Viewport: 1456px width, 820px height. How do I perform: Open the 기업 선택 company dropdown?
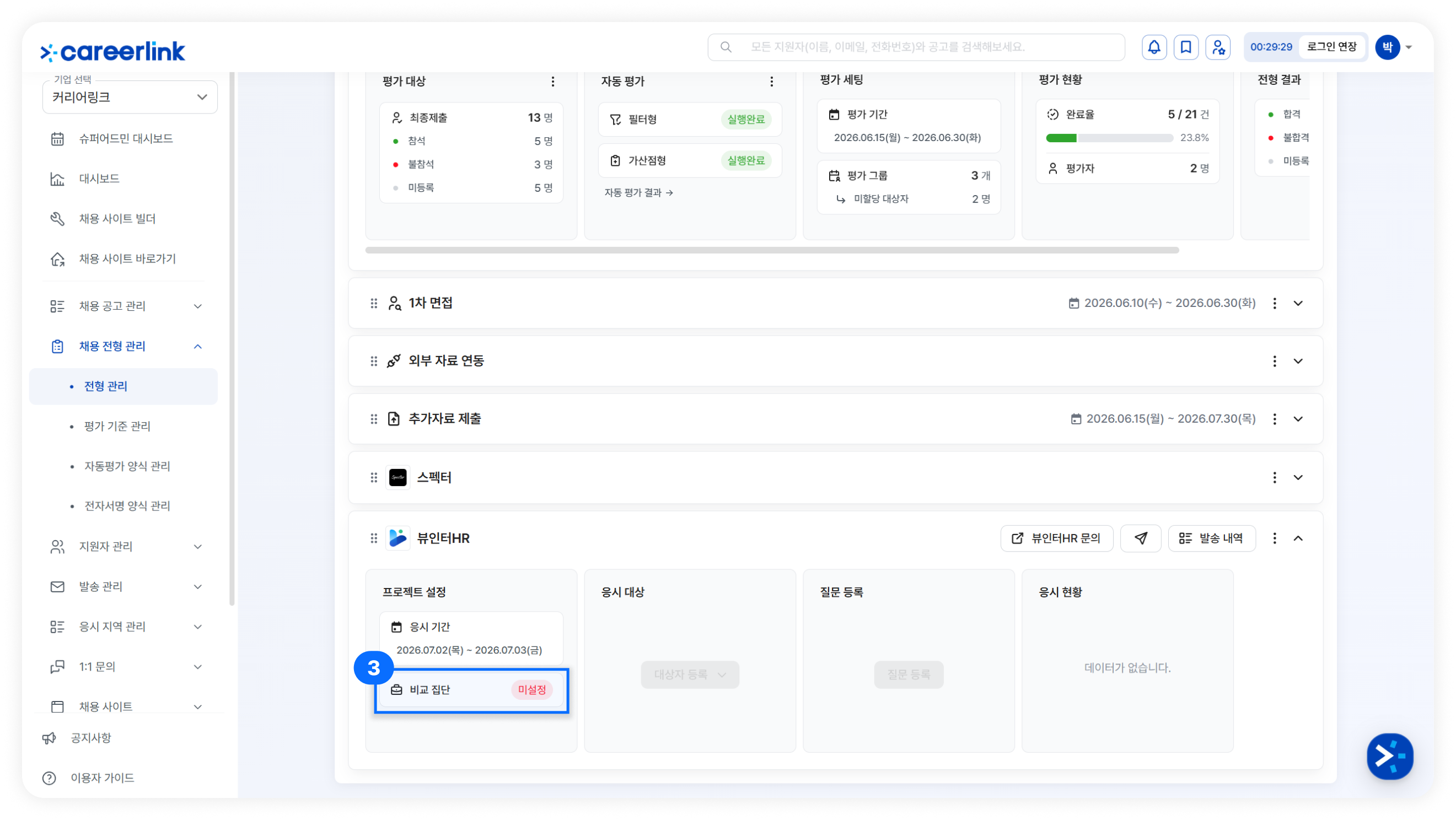coord(130,97)
